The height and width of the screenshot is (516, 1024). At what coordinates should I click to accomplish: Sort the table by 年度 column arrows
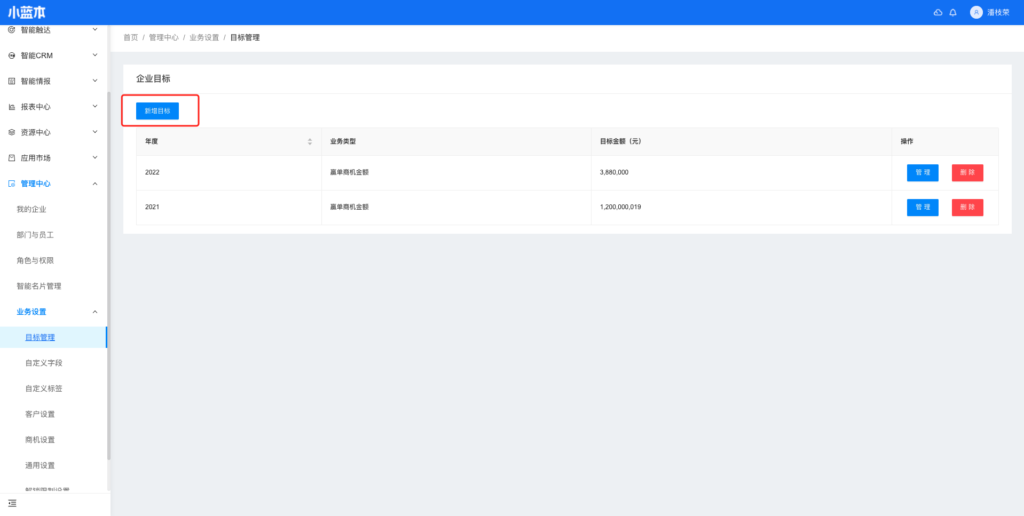point(310,141)
